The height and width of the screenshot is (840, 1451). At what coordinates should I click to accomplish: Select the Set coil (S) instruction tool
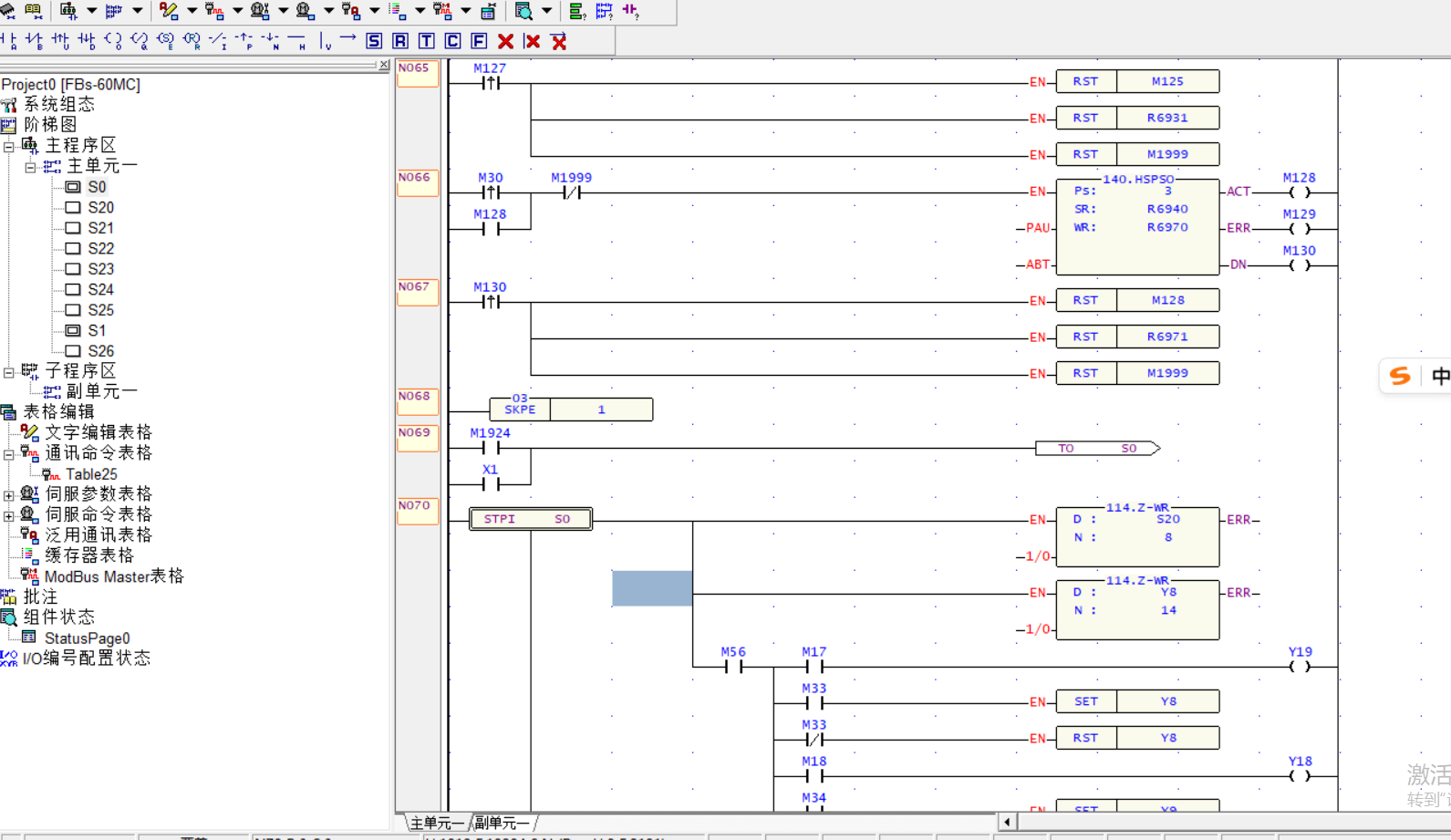pos(374,41)
